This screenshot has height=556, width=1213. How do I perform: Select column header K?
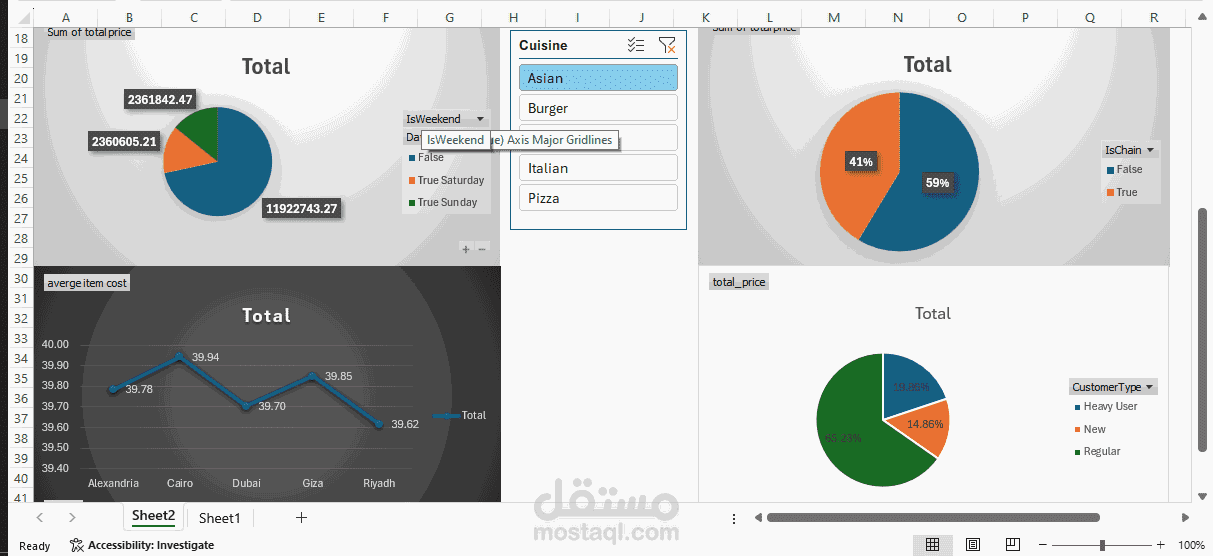(706, 17)
